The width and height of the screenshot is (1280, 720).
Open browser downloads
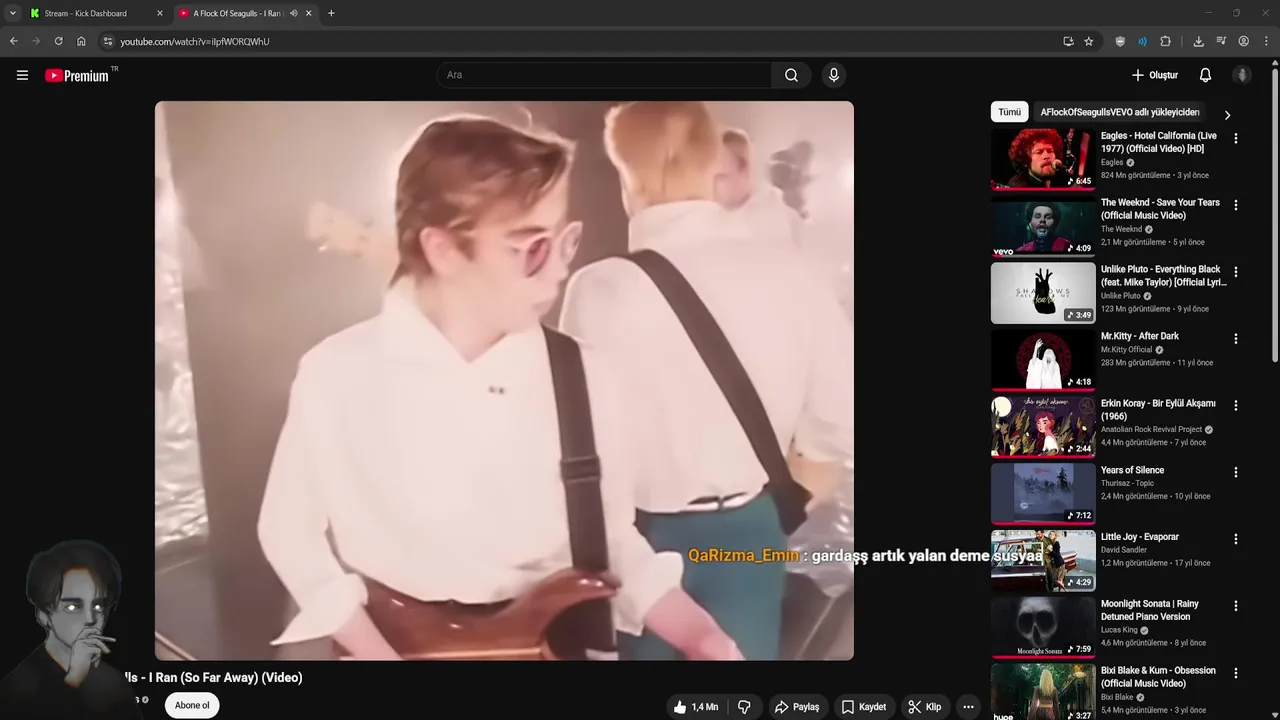[x=1198, y=41]
